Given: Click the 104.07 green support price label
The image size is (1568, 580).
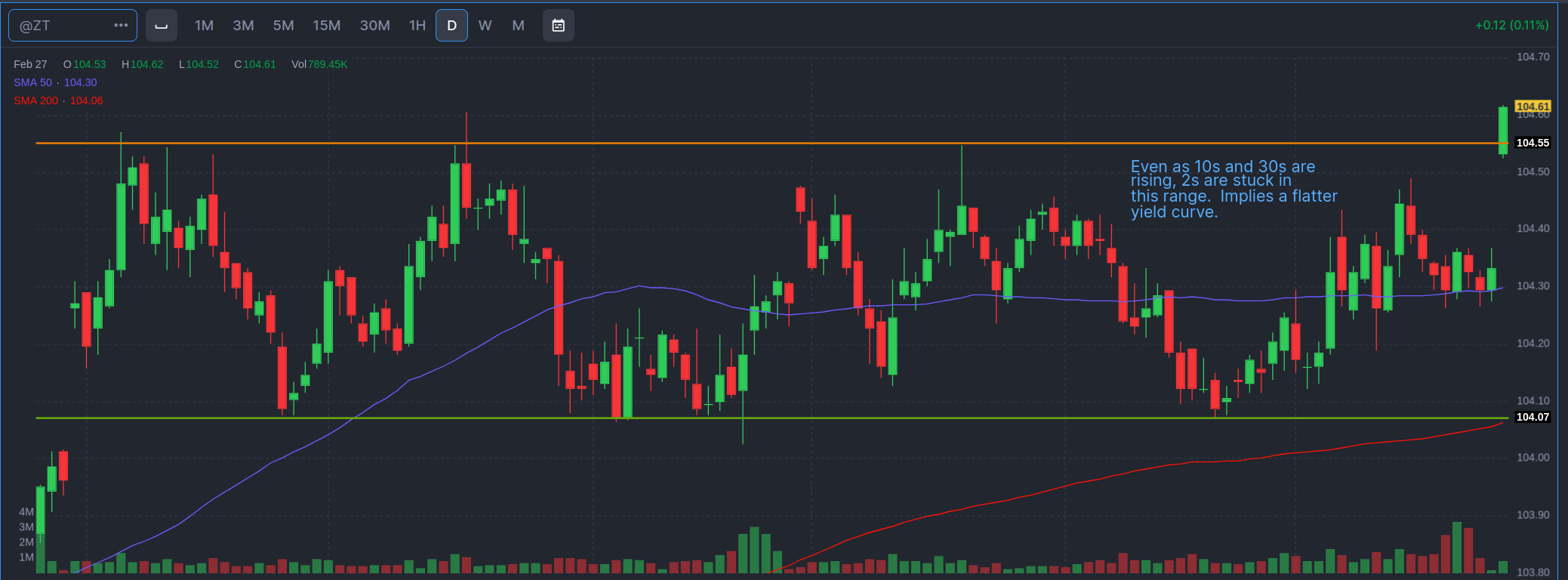Looking at the screenshot, I should 1532,417.
